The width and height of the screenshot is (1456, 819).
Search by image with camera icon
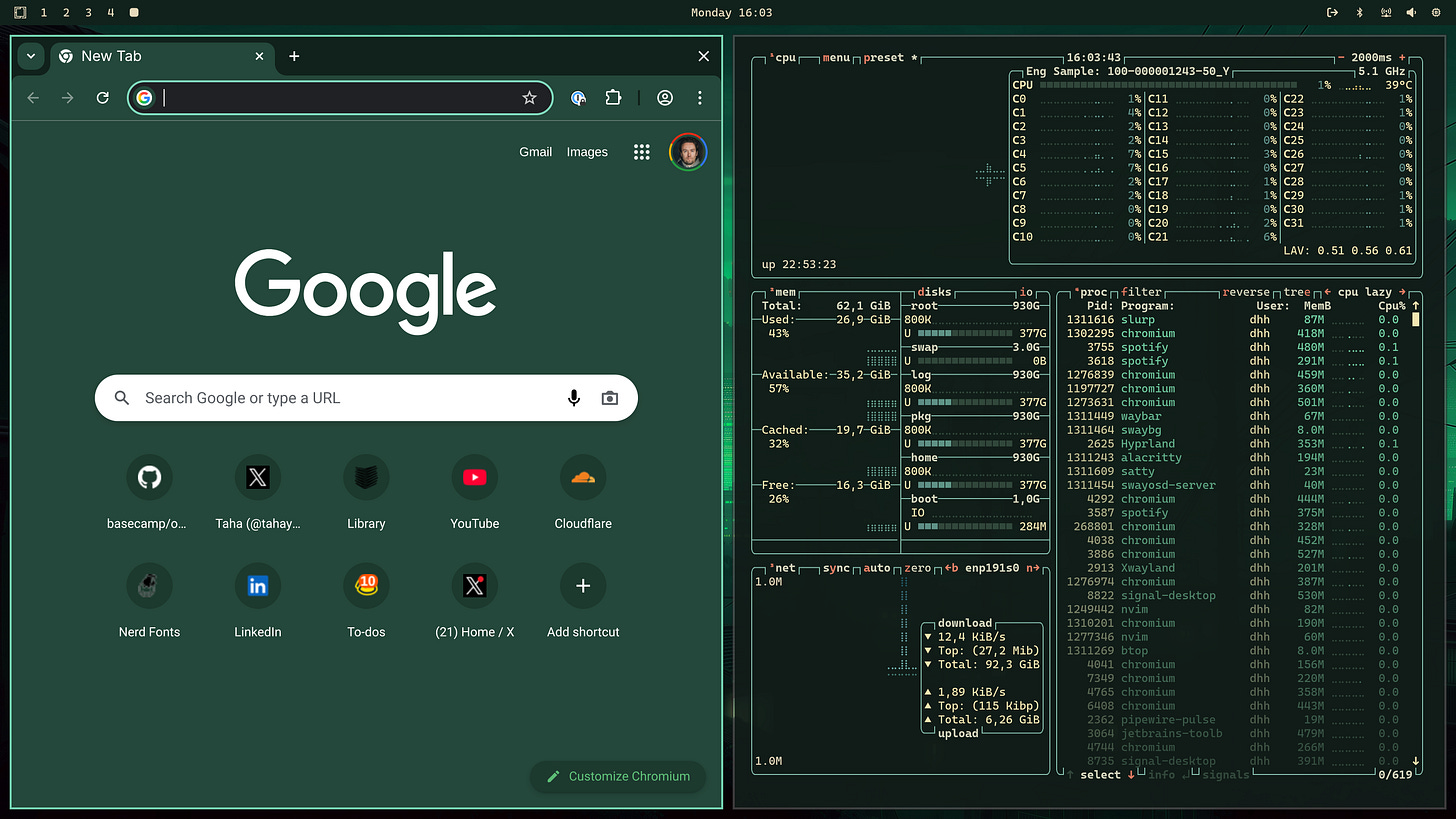(x=609, y=398)
